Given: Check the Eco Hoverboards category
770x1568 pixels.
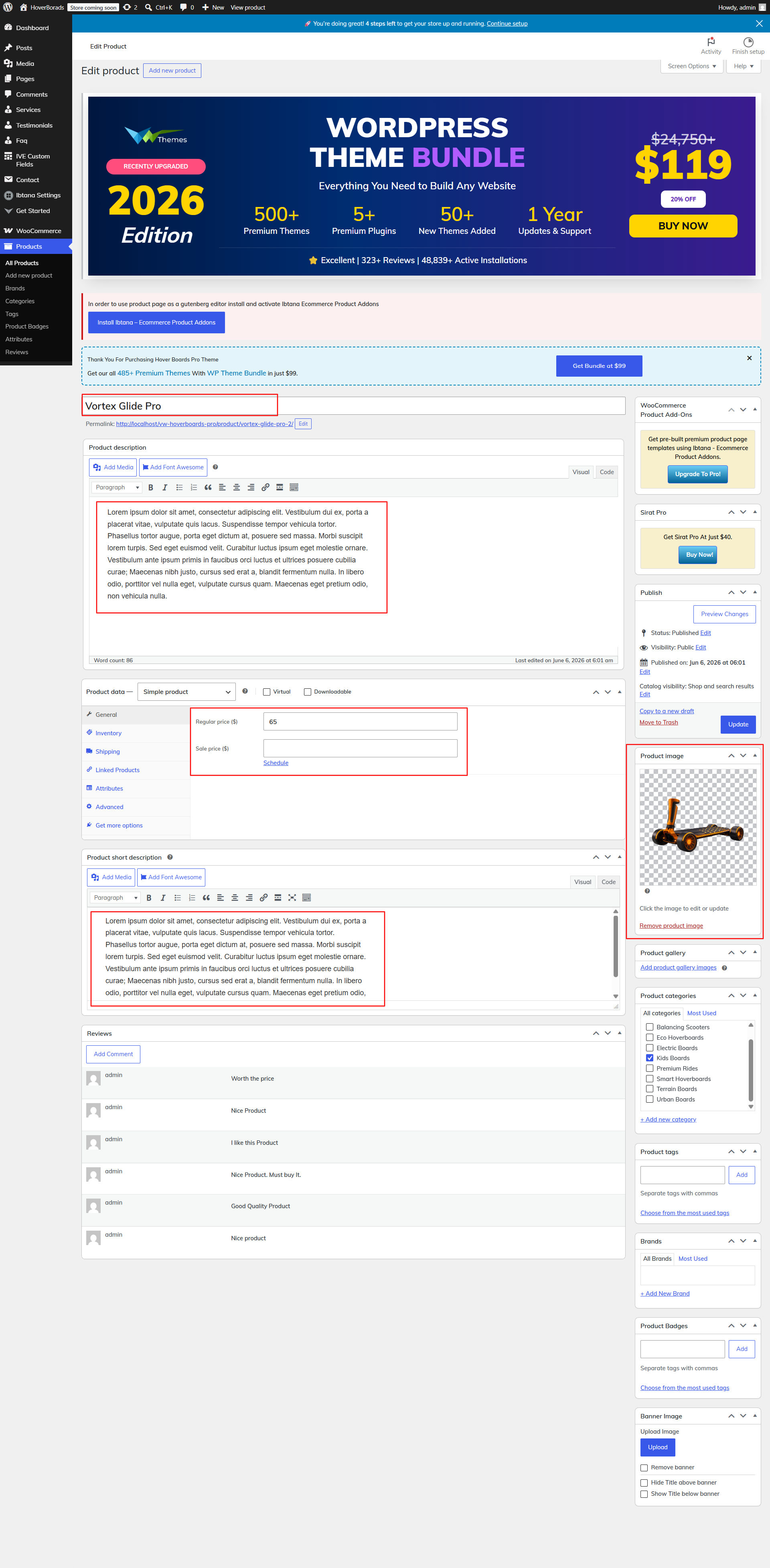Looking at the screenshot, I should [x=649, y=1038].
